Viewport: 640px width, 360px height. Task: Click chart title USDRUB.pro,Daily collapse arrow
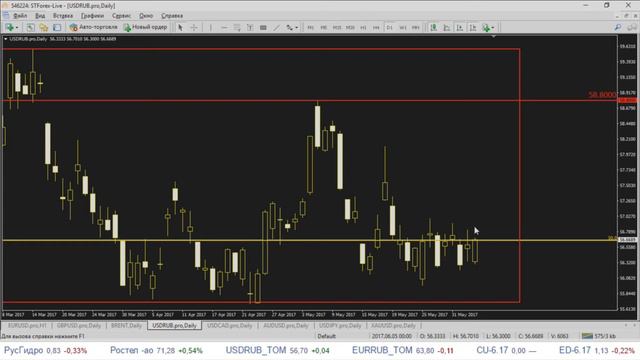(x=6, y=39)
